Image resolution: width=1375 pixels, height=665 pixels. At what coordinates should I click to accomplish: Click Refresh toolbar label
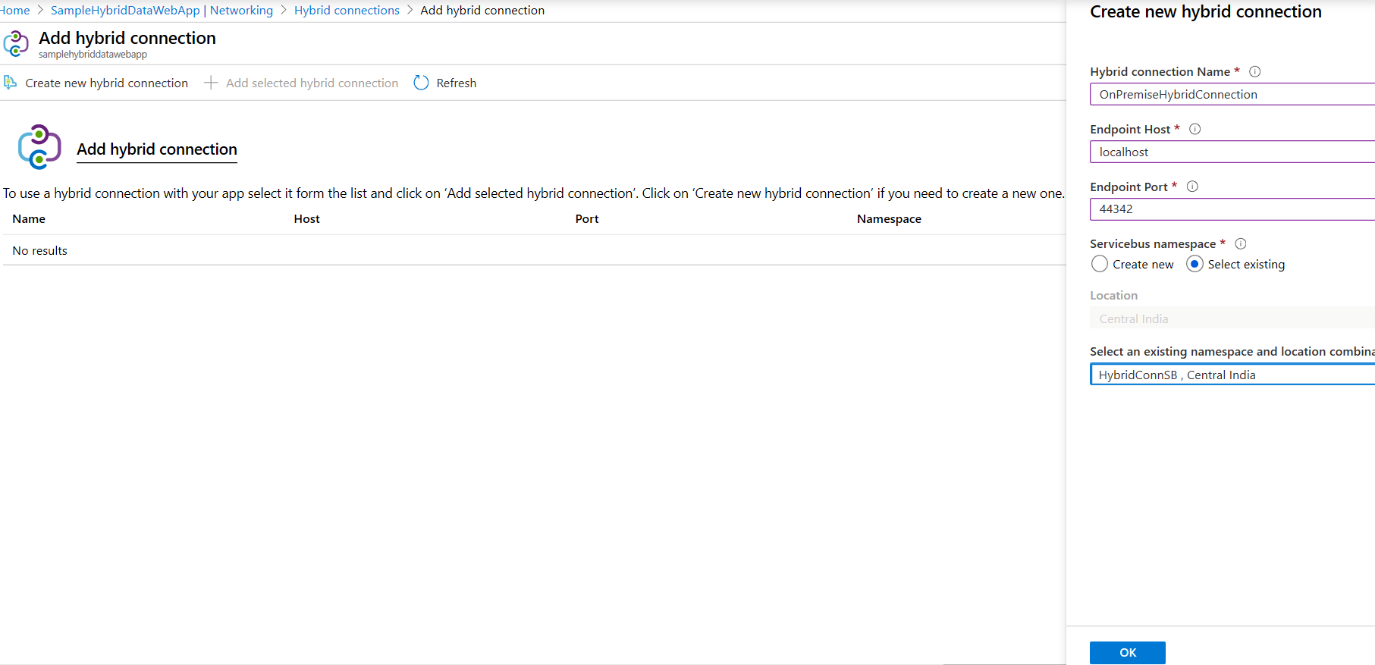[456, 83]
